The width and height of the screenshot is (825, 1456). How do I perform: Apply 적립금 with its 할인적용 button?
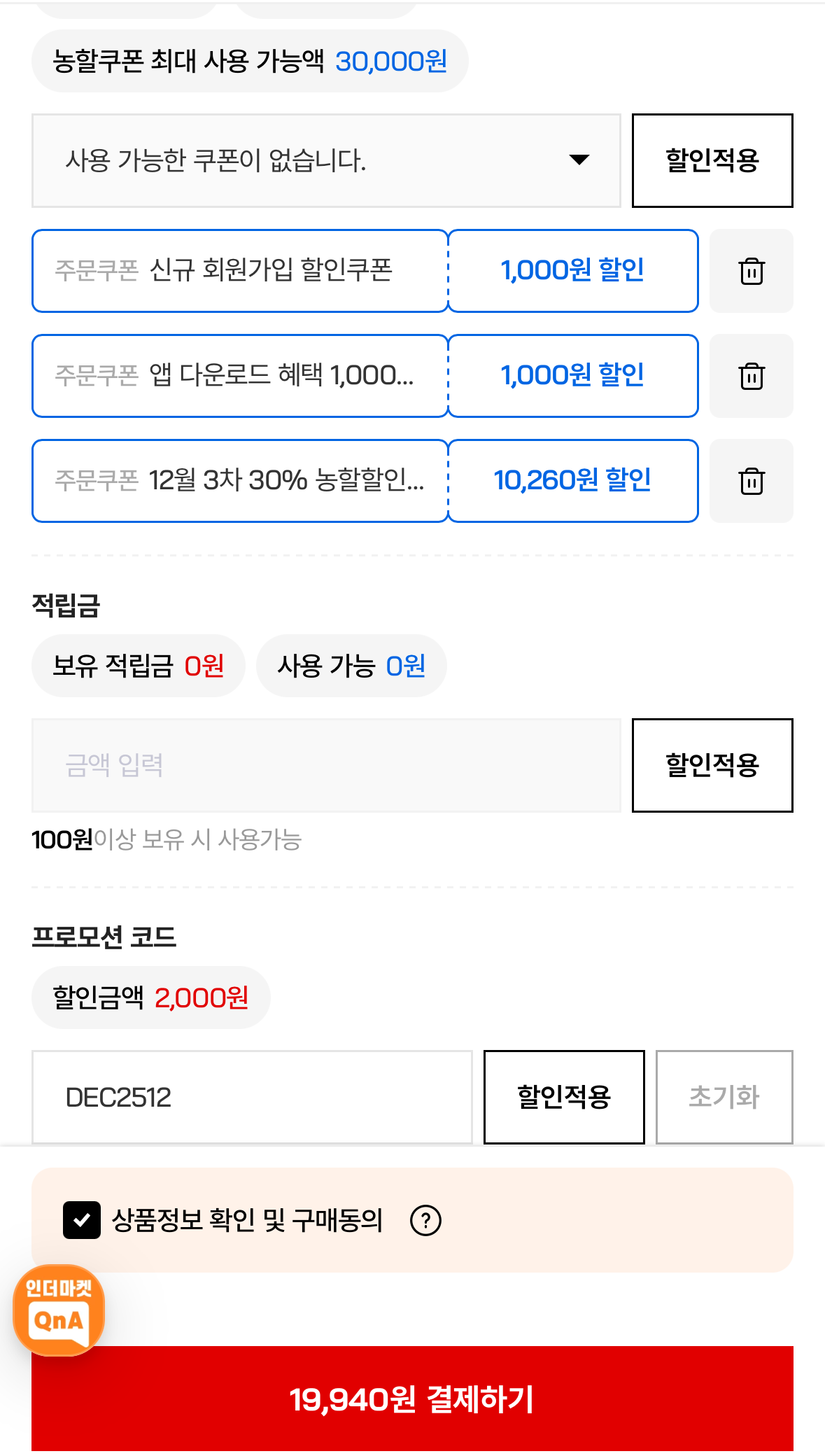coord(712,765)
